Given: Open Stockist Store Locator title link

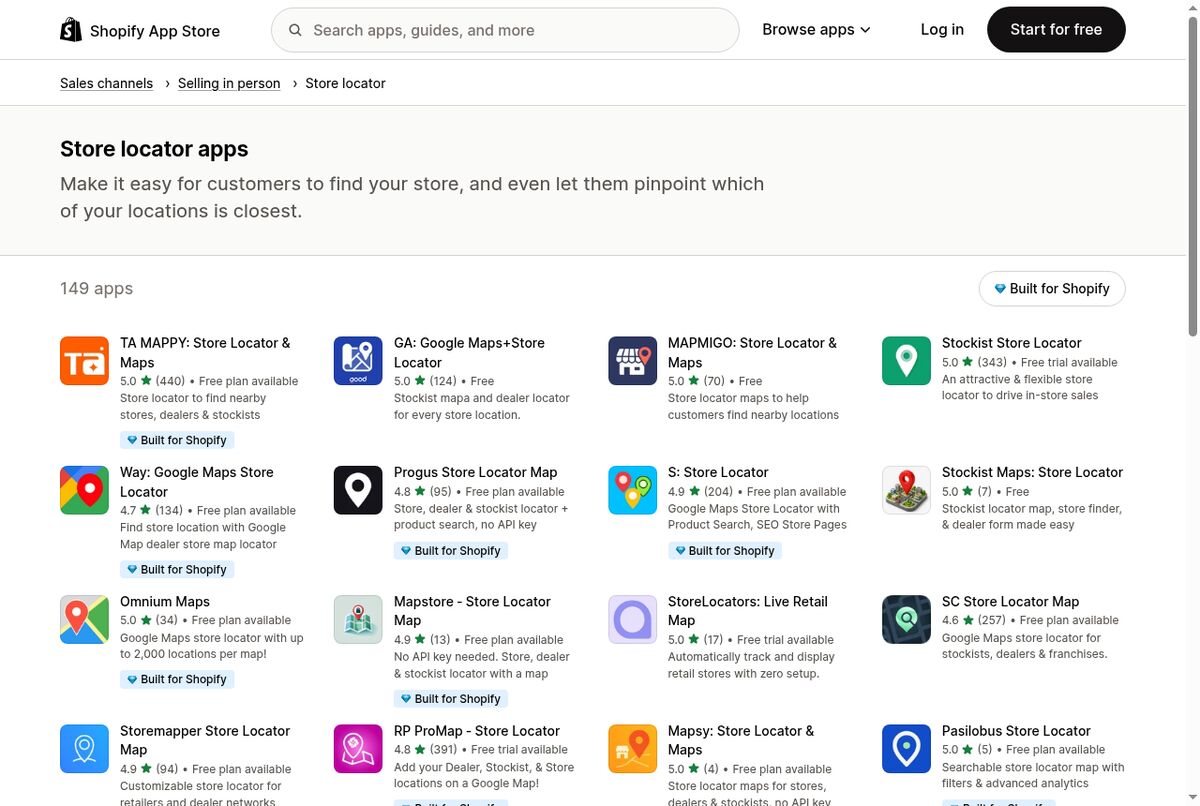Looking at the screenshot, I should point(1012,343).
